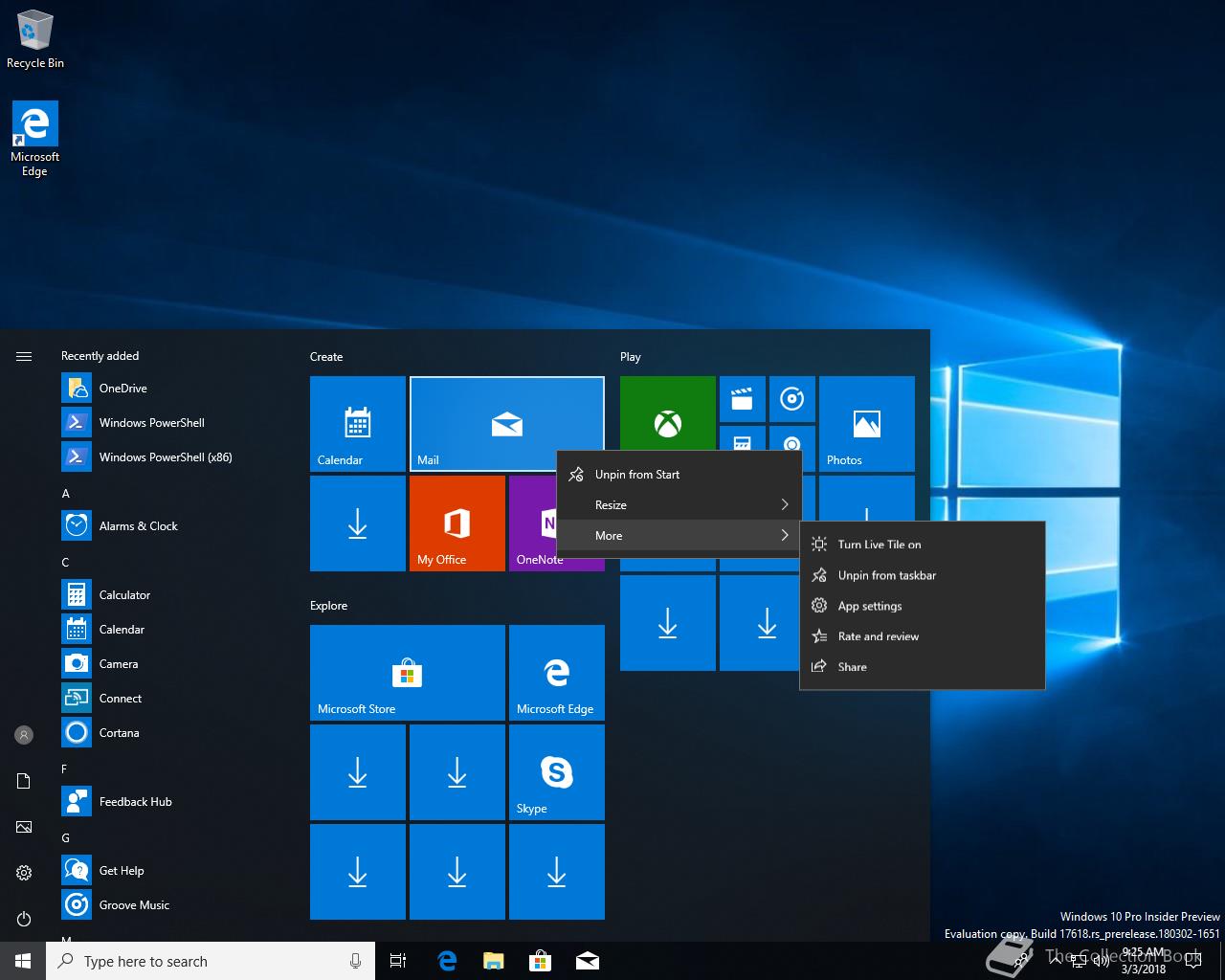Open Microsoft Edge from the taskbar
Image resolution: width=1225 pixels, height=980 pixels.
pos(447,961)
